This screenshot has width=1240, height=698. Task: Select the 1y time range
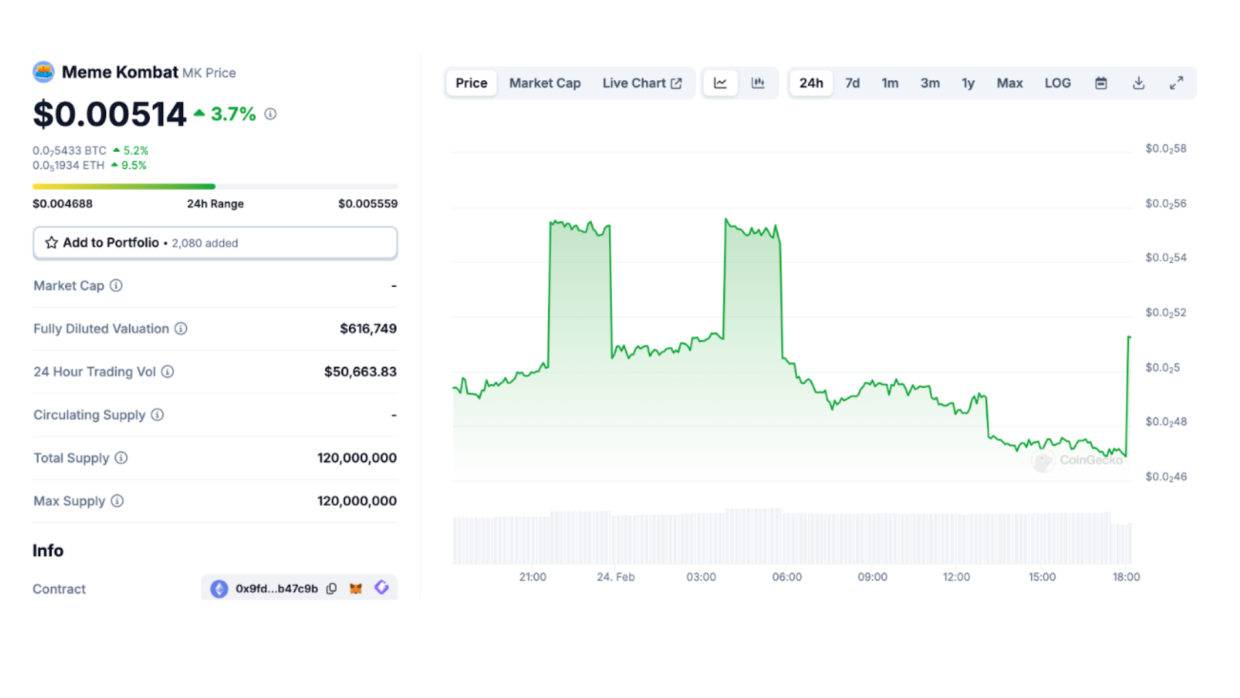coord(968,83)
